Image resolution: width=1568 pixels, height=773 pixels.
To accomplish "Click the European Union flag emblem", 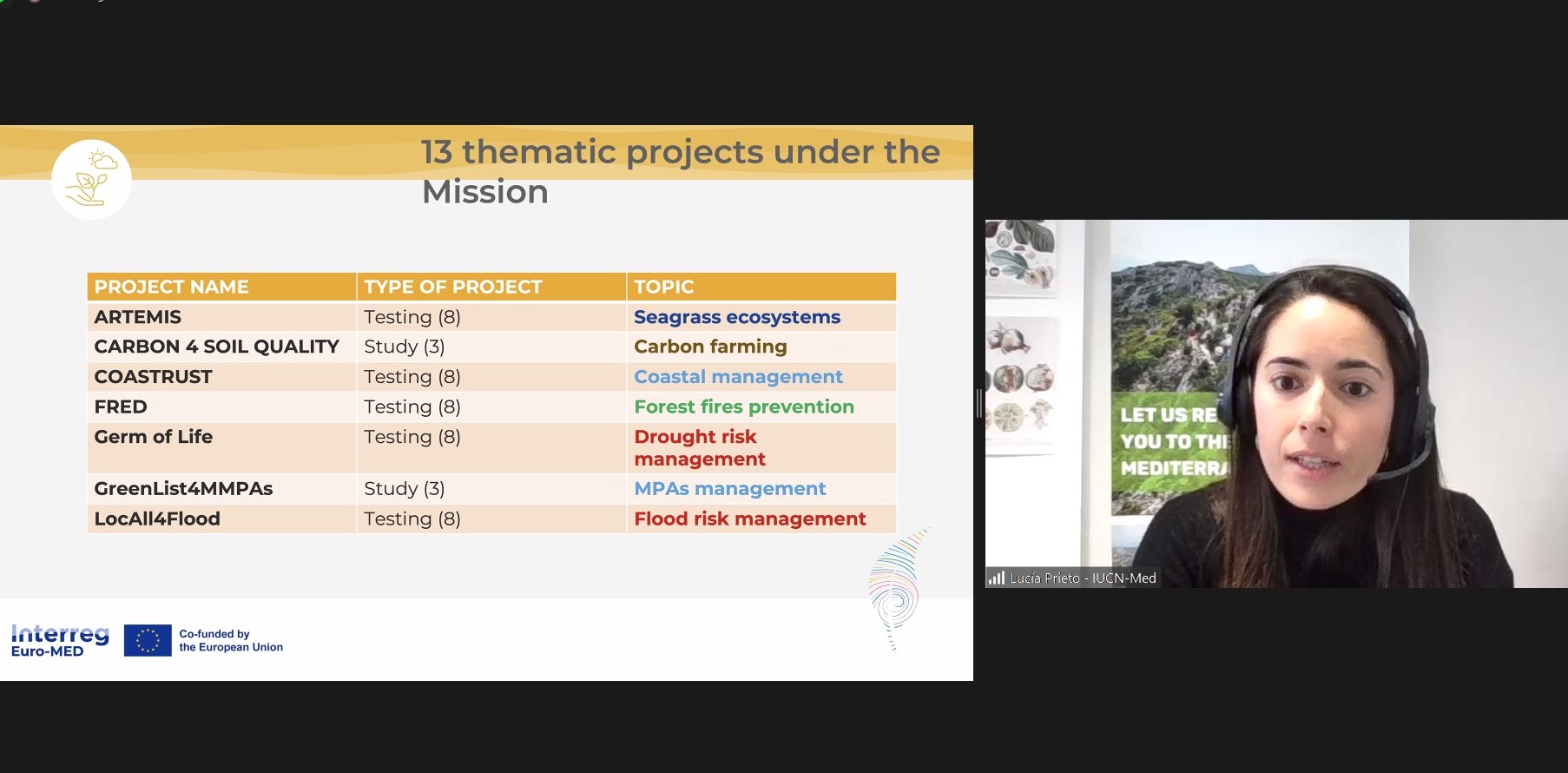I will (148, 640).
